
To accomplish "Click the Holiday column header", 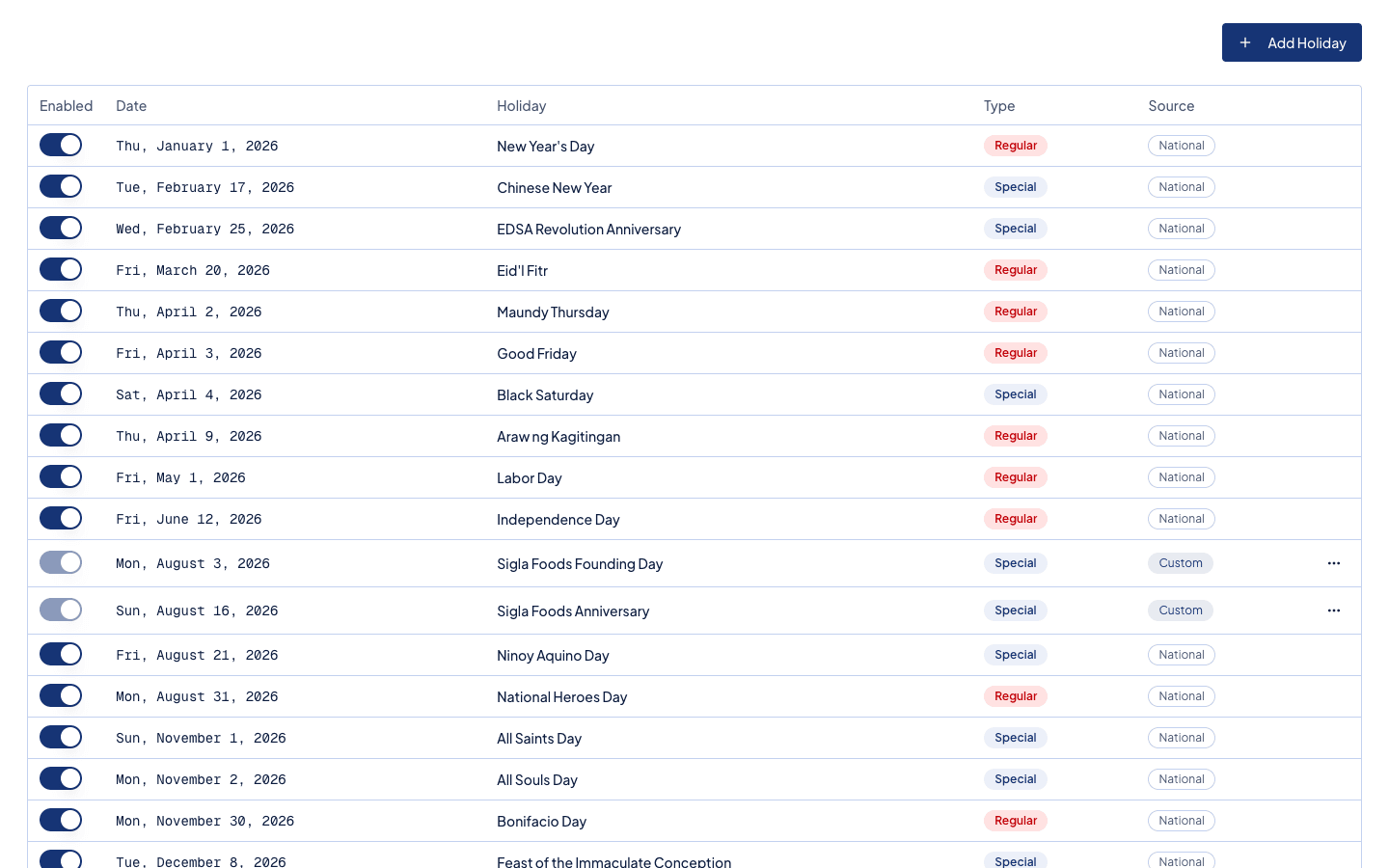I will point(521,106).
